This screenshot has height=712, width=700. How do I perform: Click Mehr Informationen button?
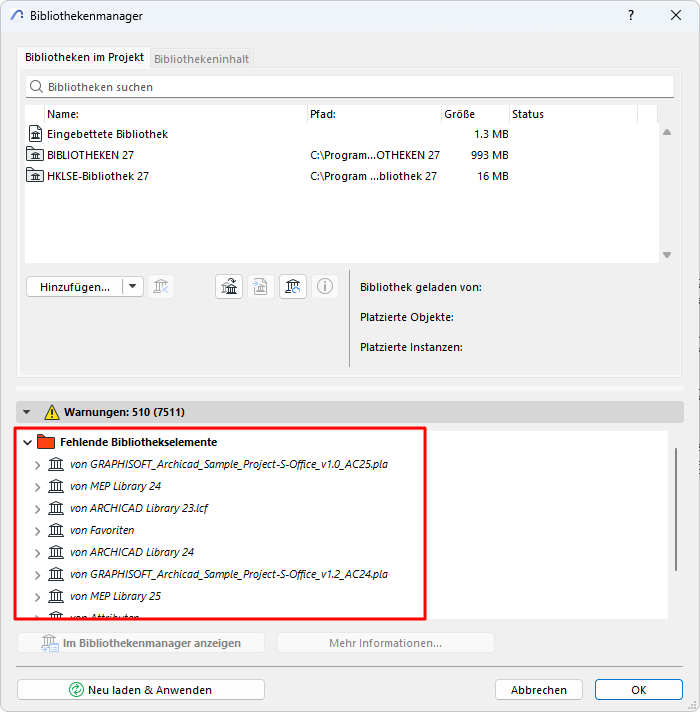(385, 643)
